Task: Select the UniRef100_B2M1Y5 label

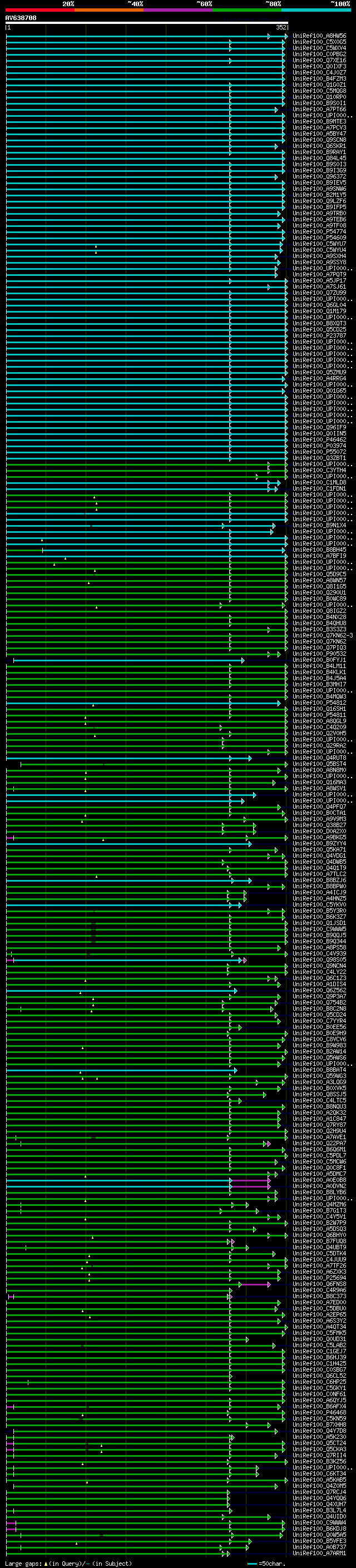Action: click(x=319, y=195)
